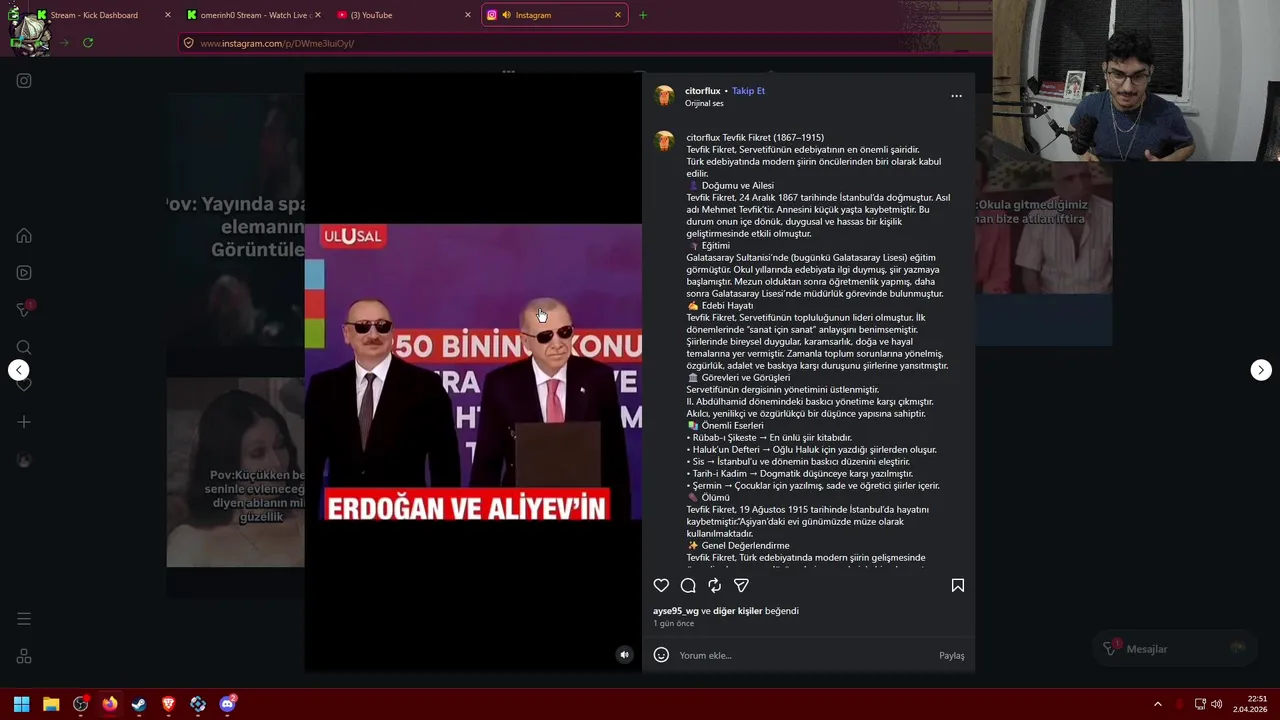
Task: Close the Instagram tab
Action: coord(618,15)
